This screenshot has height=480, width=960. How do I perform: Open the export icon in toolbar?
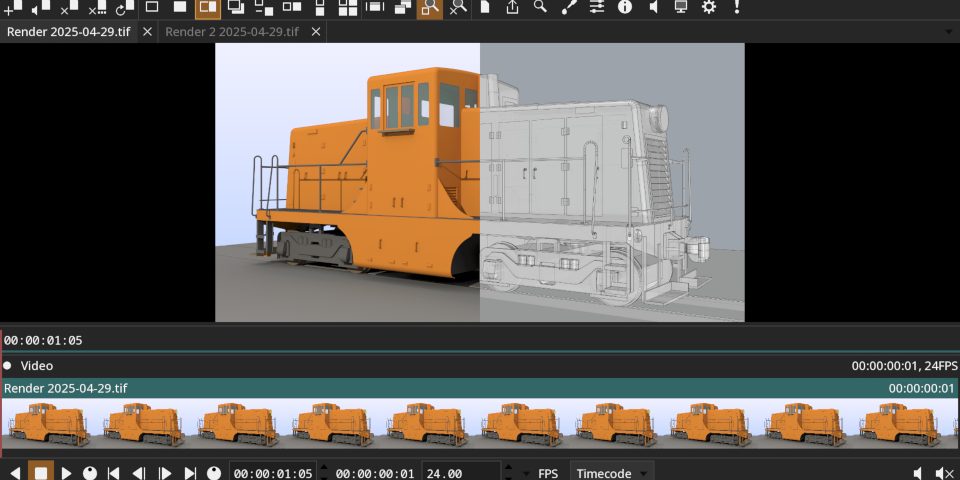click(513, 8)
